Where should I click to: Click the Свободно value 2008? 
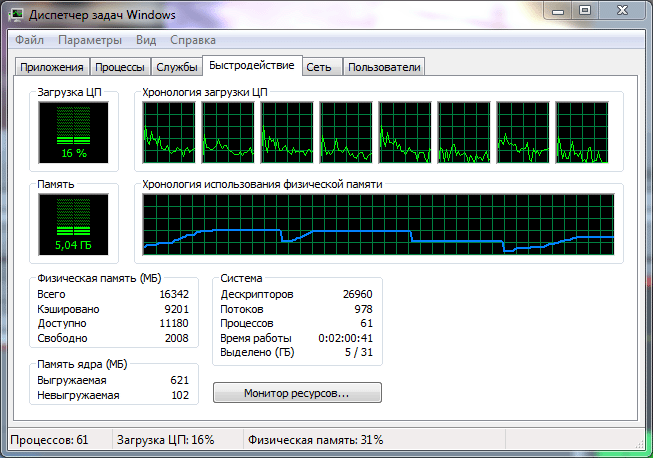coord(177,338)
